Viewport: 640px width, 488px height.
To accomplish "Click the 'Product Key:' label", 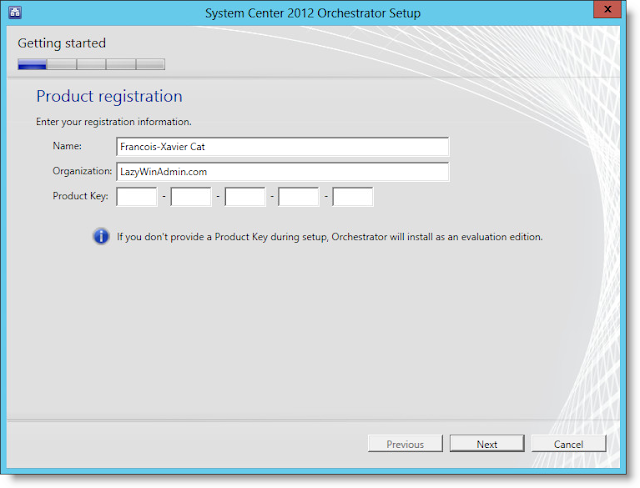I will pos(80,196).
